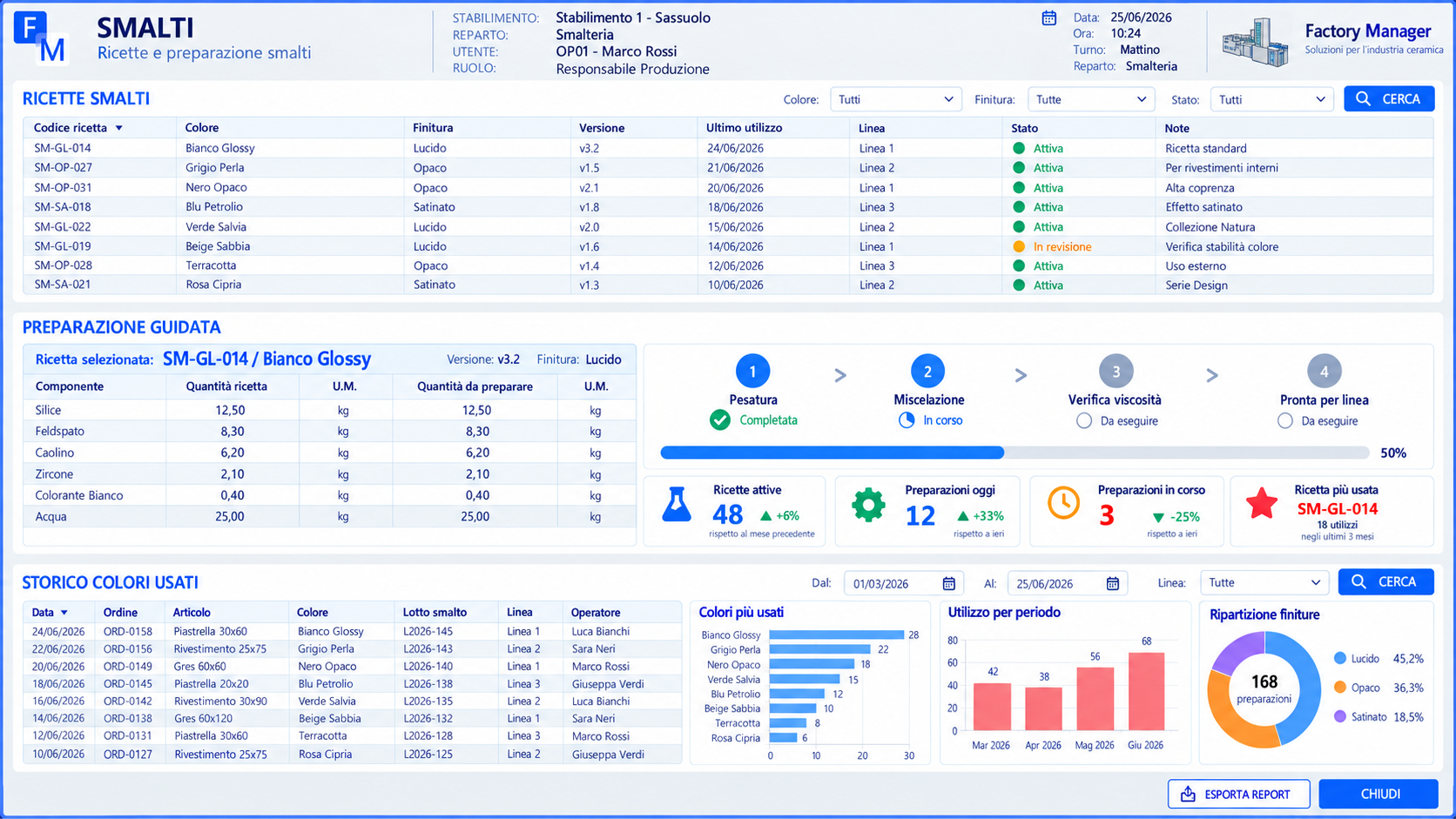
Task: Click CERCA in Storico Colori Usati section
Action: 1385,582
